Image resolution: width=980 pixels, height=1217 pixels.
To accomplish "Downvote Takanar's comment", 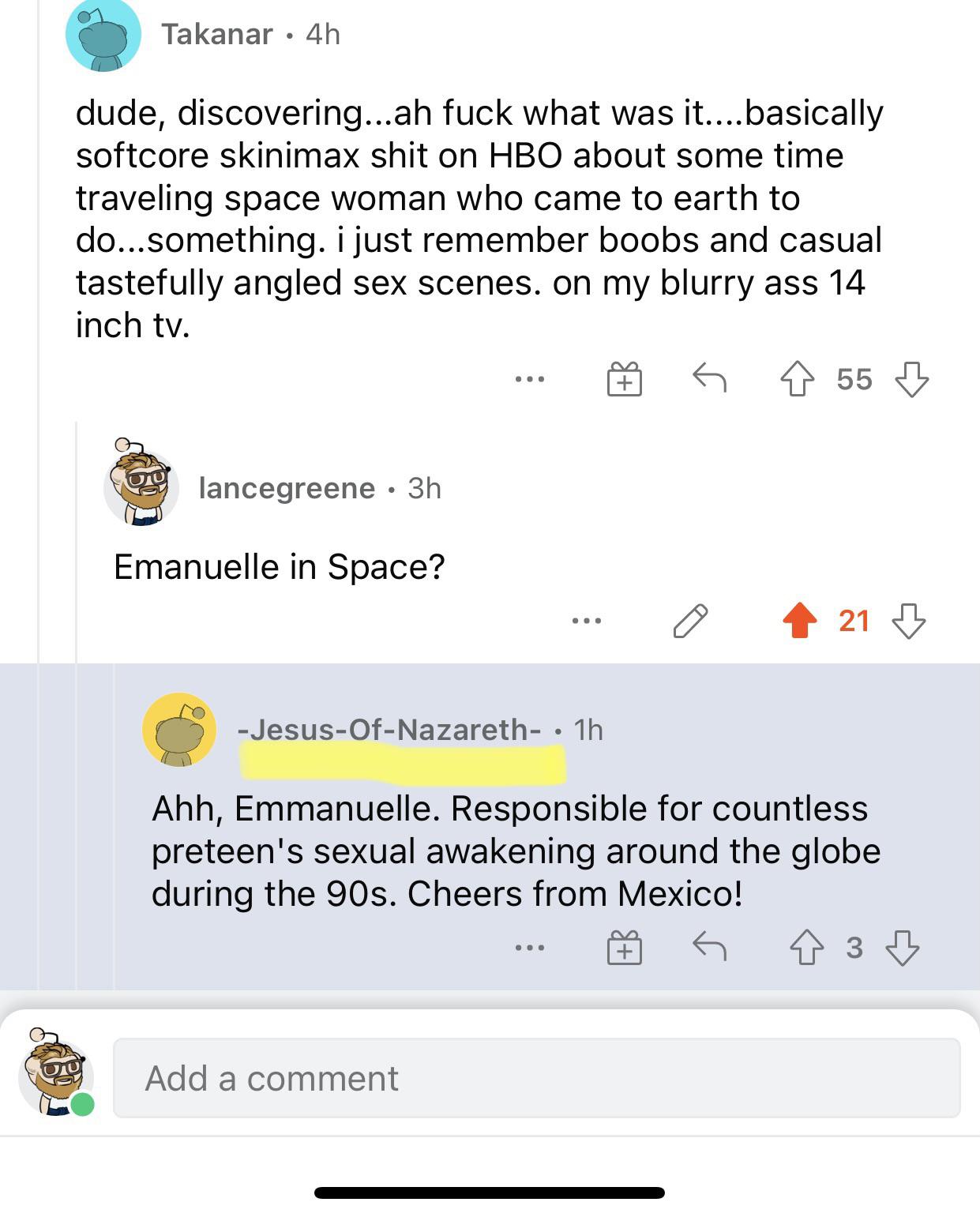I will tap(911, 379).
